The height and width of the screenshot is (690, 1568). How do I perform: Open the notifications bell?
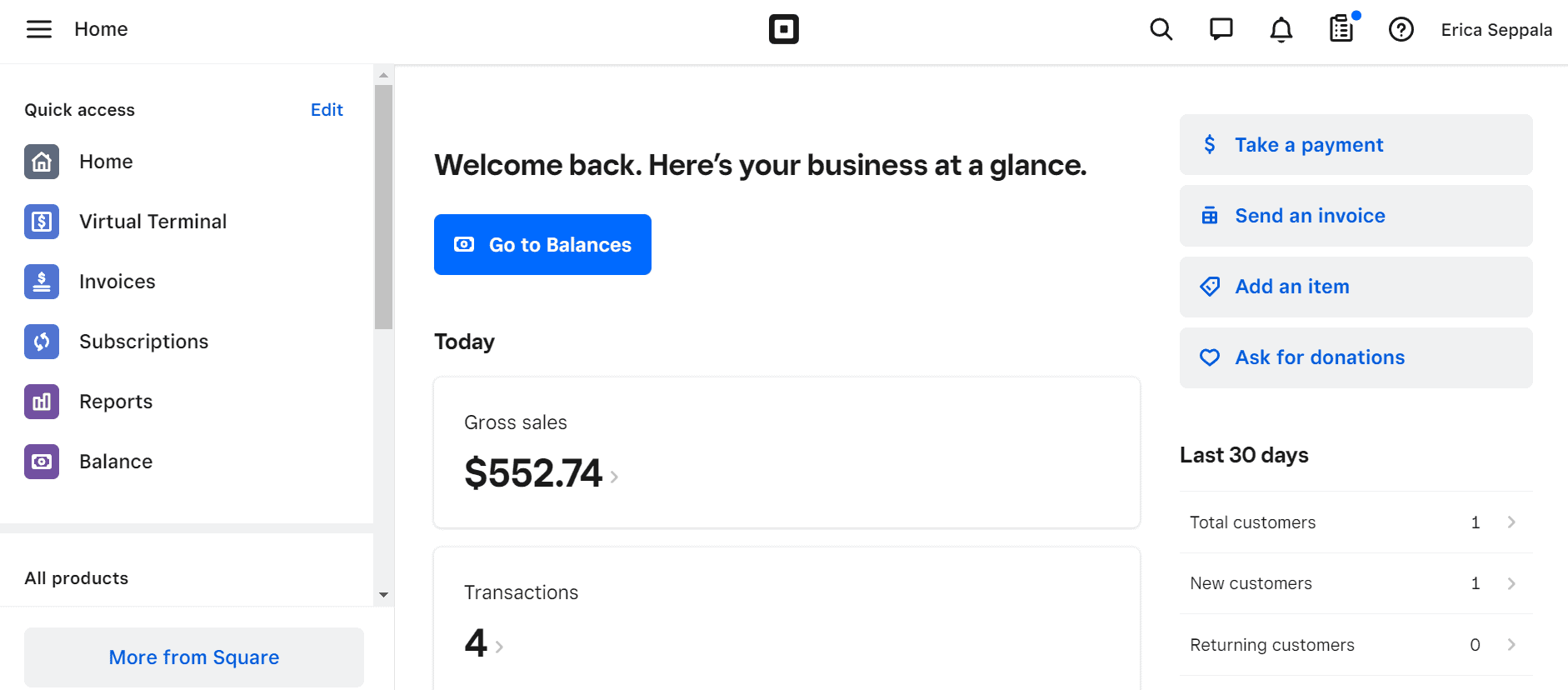(1281, 30)
